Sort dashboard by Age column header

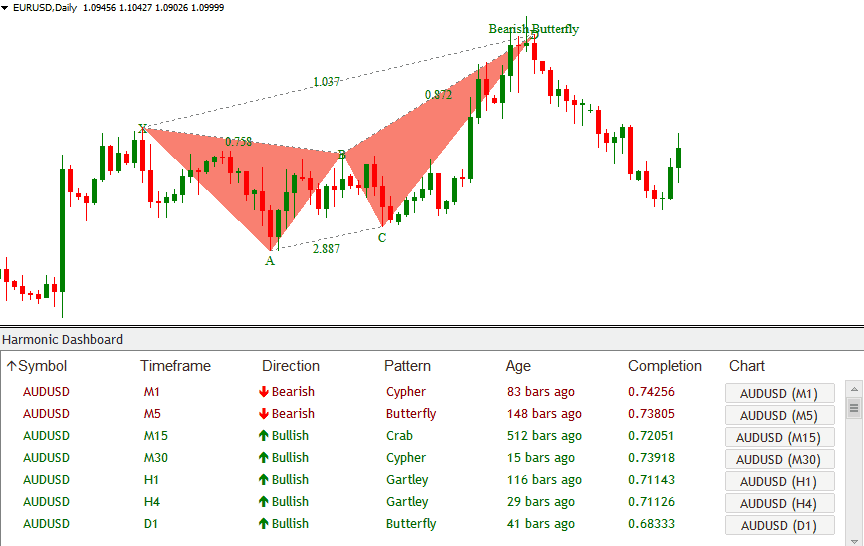518,366
